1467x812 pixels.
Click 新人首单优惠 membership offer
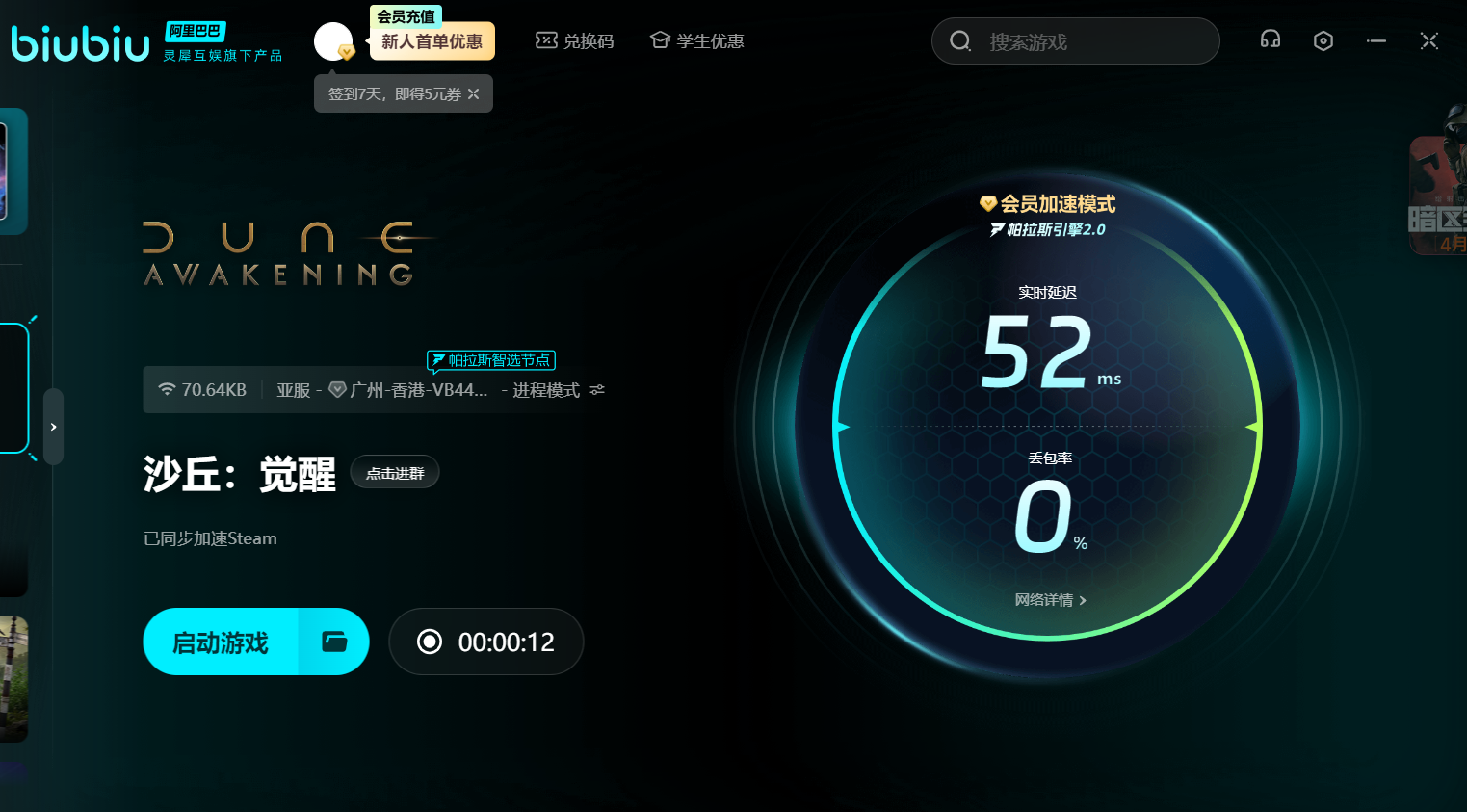(432, 41)
